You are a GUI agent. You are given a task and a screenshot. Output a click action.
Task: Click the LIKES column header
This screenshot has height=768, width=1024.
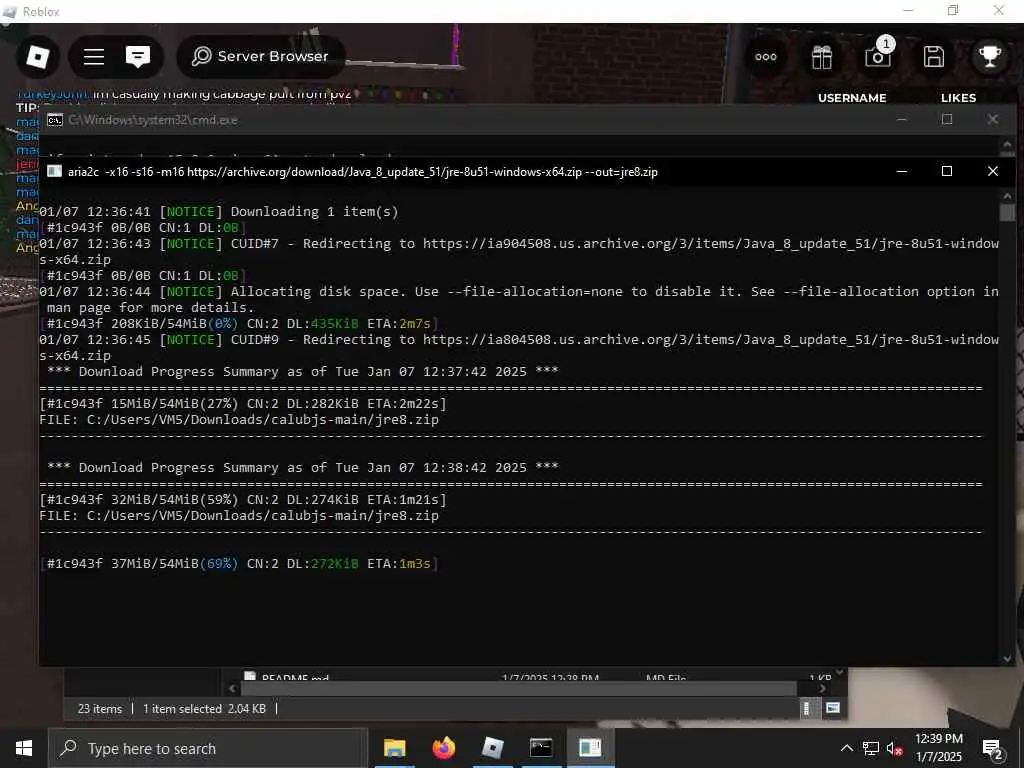pyautogui.click(x=958, y=98)
